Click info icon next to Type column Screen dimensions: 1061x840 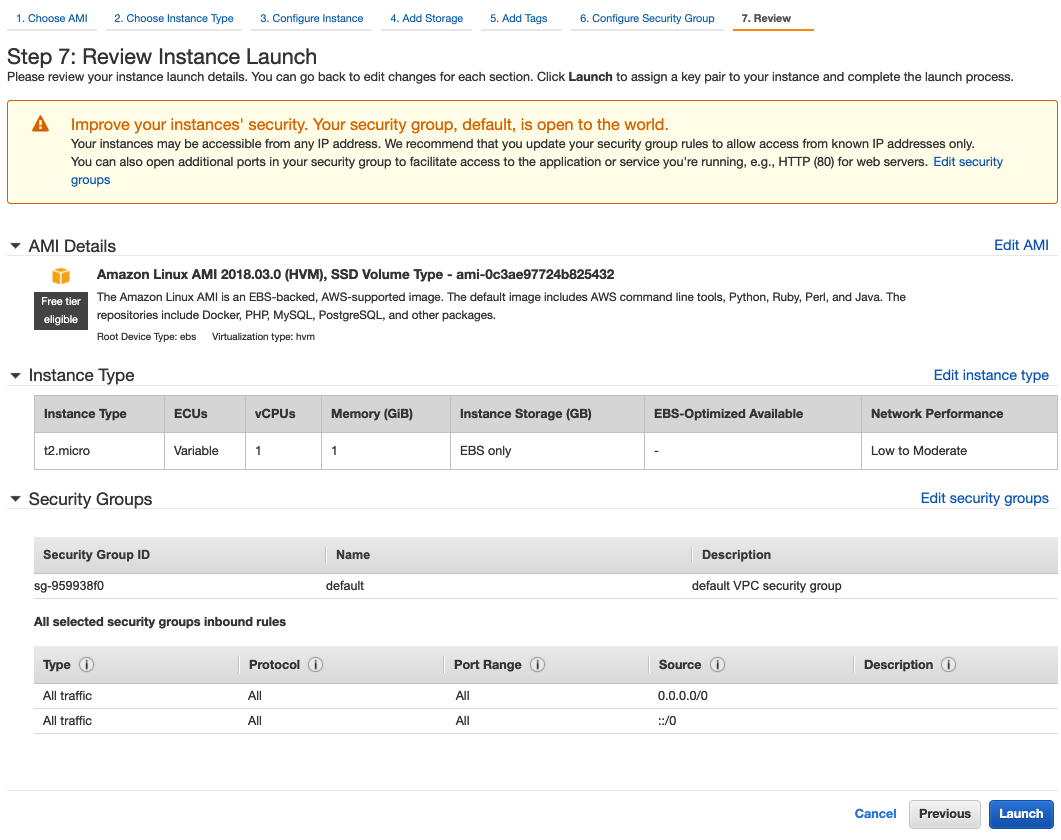pos(87,665)
